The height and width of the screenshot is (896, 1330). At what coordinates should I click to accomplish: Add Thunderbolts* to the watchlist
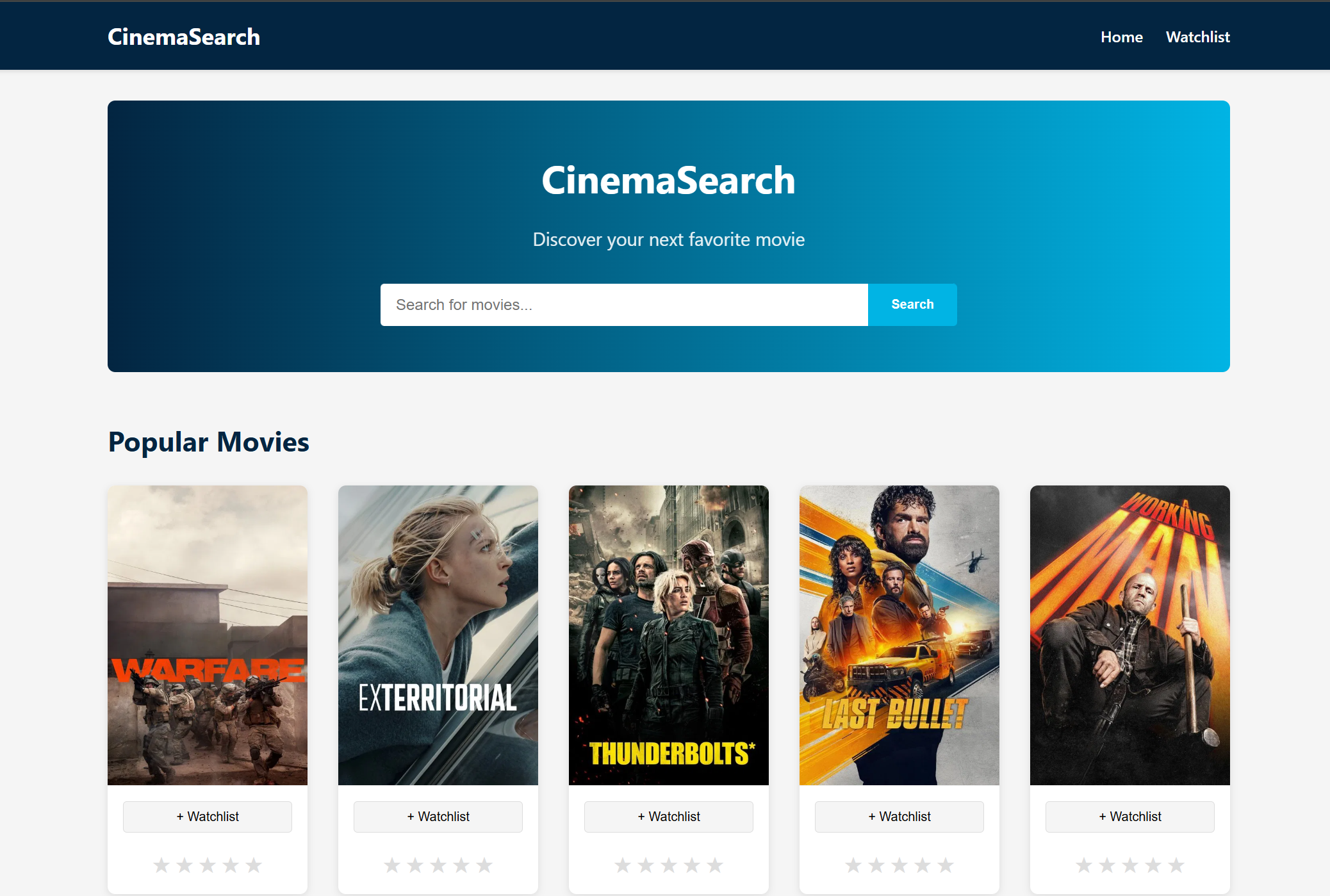click(669, 817)
